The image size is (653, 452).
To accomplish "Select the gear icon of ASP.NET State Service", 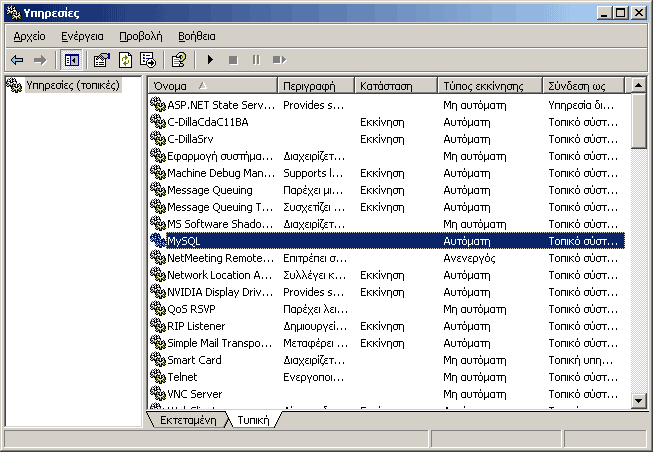I will click(x=158, y=104).
